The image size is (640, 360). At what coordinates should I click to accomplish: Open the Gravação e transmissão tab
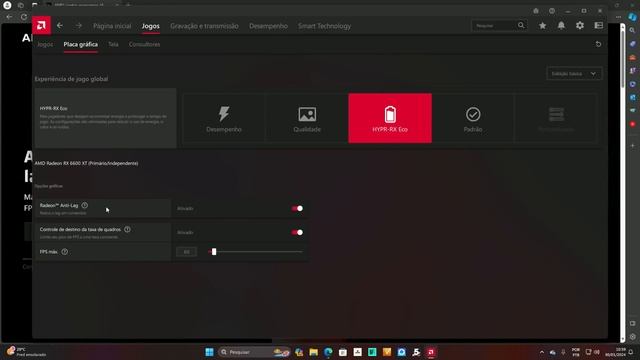(x=204, y=26)
